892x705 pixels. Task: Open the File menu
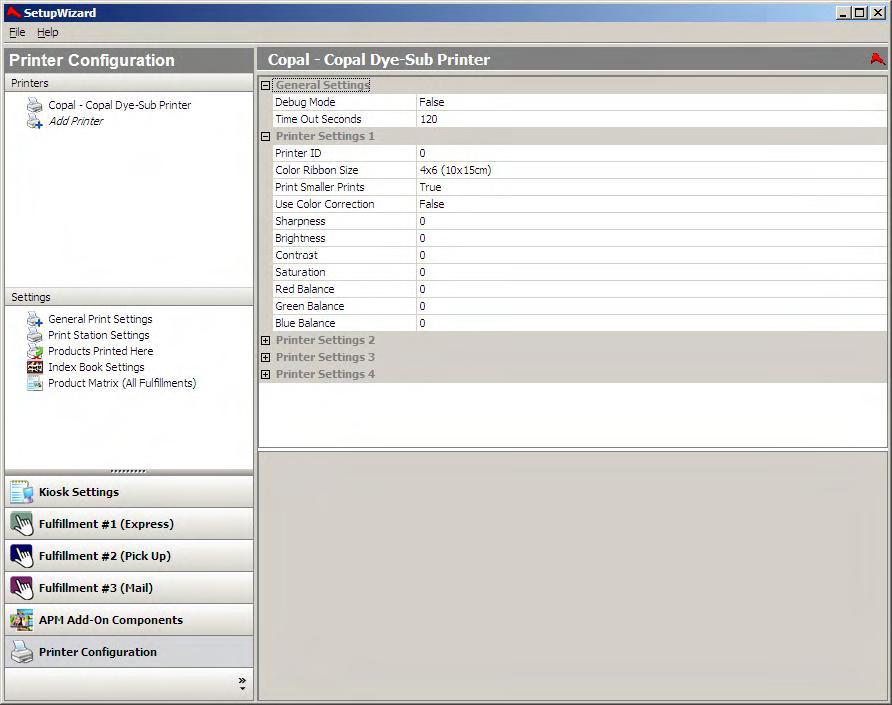coord(17,32)
